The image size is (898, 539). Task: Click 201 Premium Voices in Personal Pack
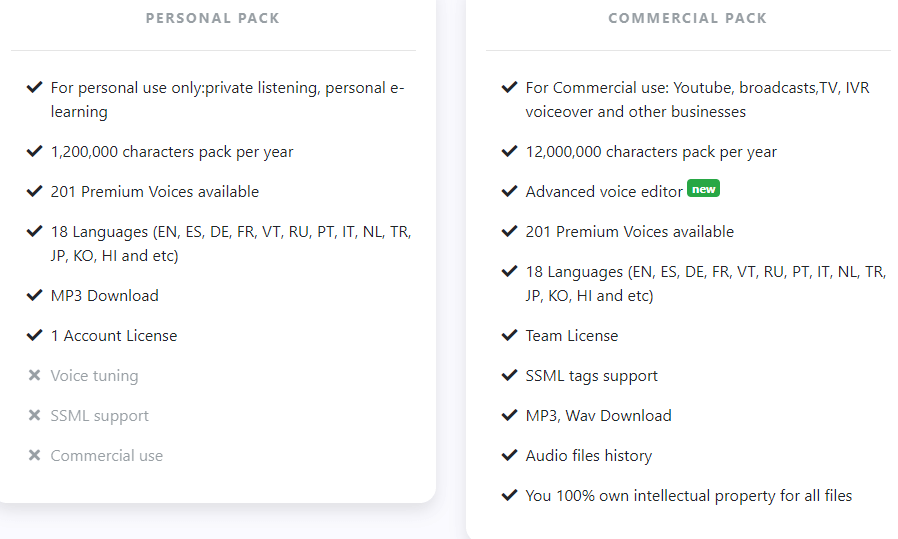click(x=155, y=192)
